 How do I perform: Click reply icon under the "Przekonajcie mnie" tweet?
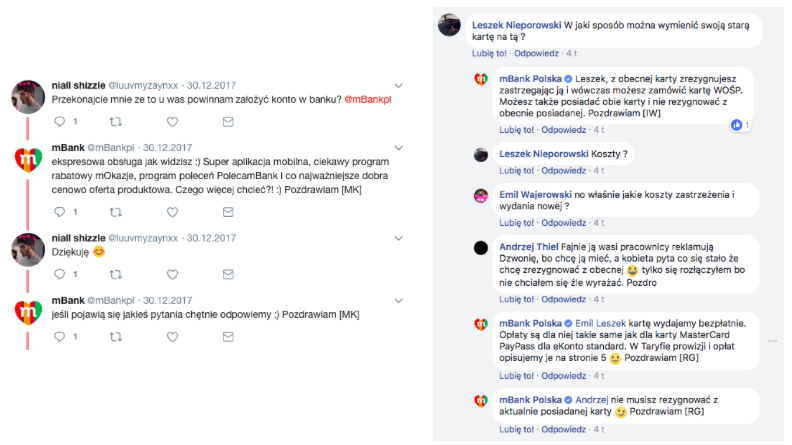[59, 122]
